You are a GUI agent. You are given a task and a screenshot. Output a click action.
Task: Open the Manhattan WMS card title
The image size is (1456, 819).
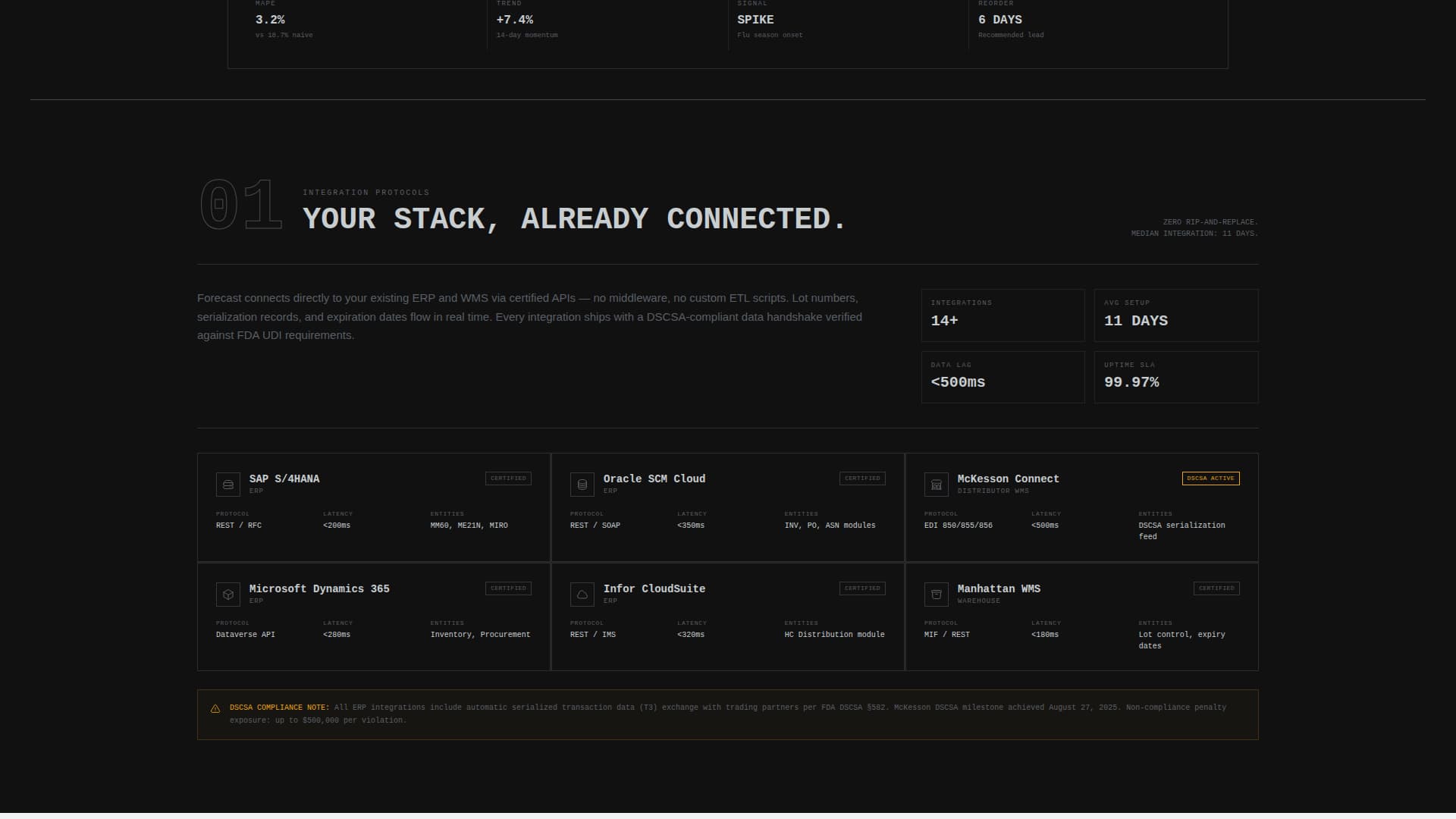click(999, 589)
